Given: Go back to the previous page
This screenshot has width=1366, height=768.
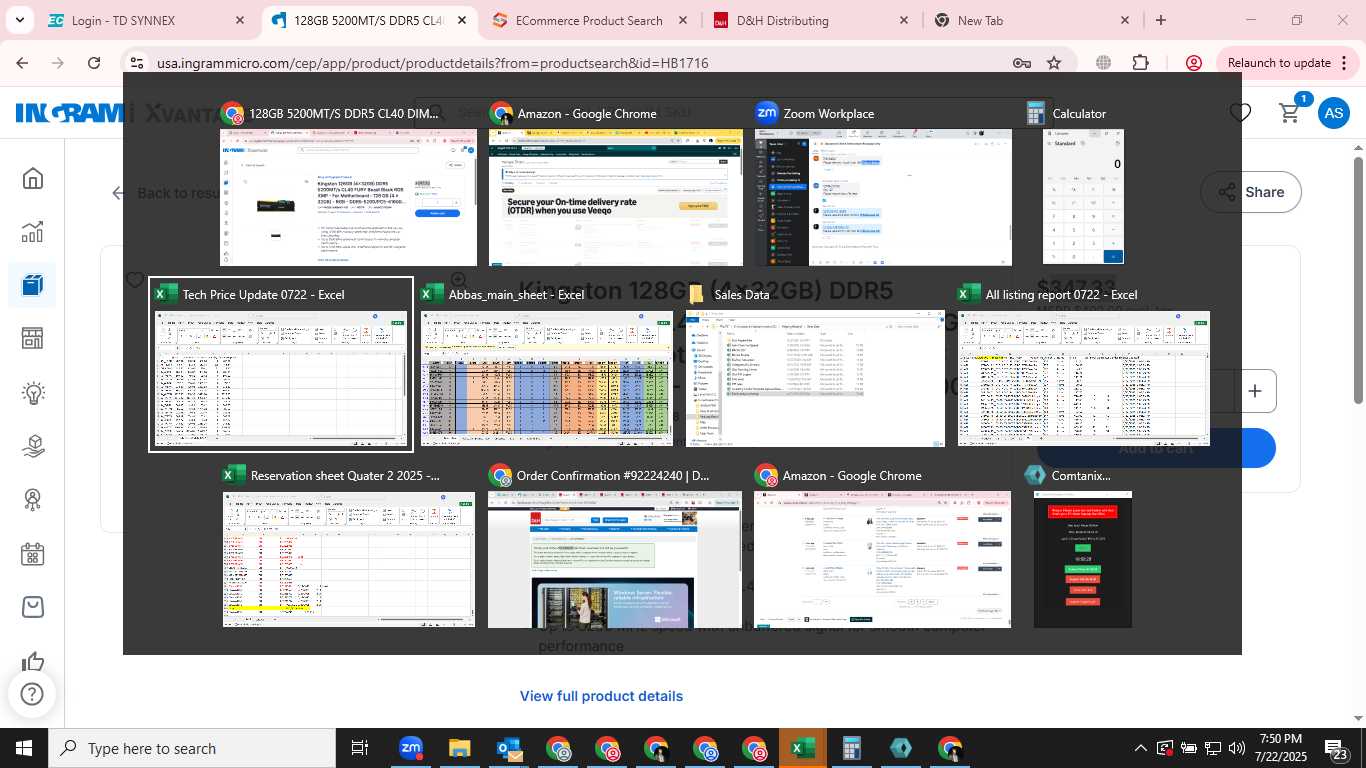Looking at the screenshot, I should (22, 63).
